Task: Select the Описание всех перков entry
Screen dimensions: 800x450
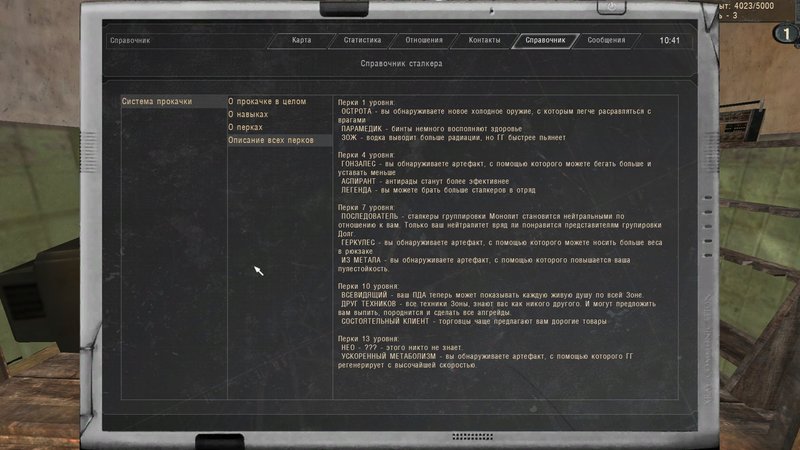Action: click(x=273, y=141)
